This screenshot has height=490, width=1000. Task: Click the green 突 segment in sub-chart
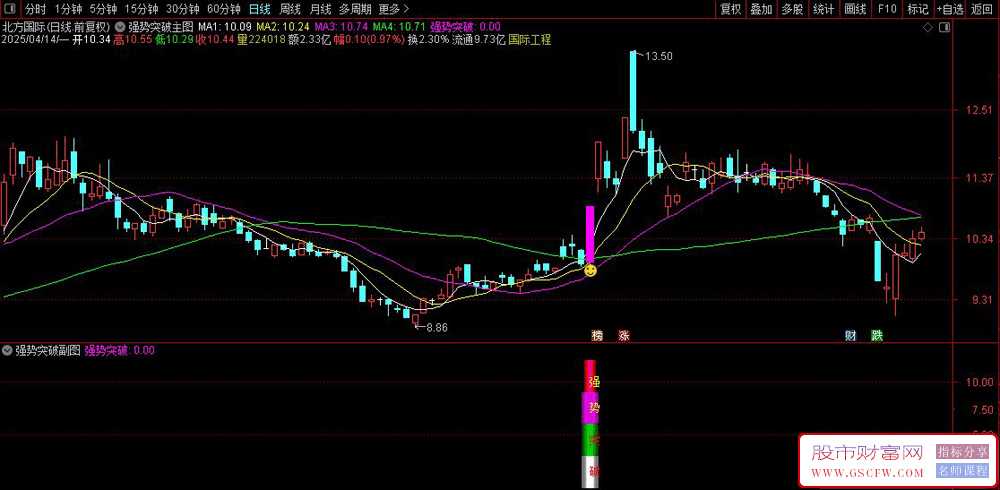(592, 440)
